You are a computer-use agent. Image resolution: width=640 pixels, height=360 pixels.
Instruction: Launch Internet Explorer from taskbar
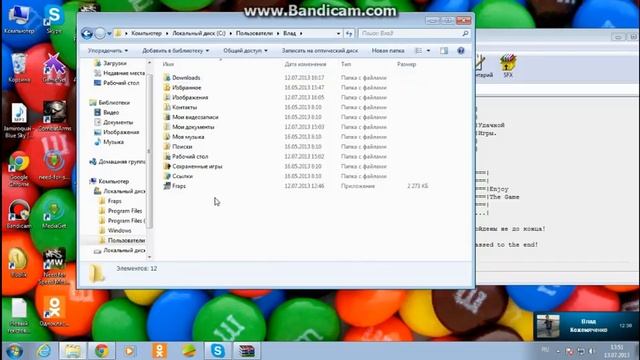click(x=44, y=351)
